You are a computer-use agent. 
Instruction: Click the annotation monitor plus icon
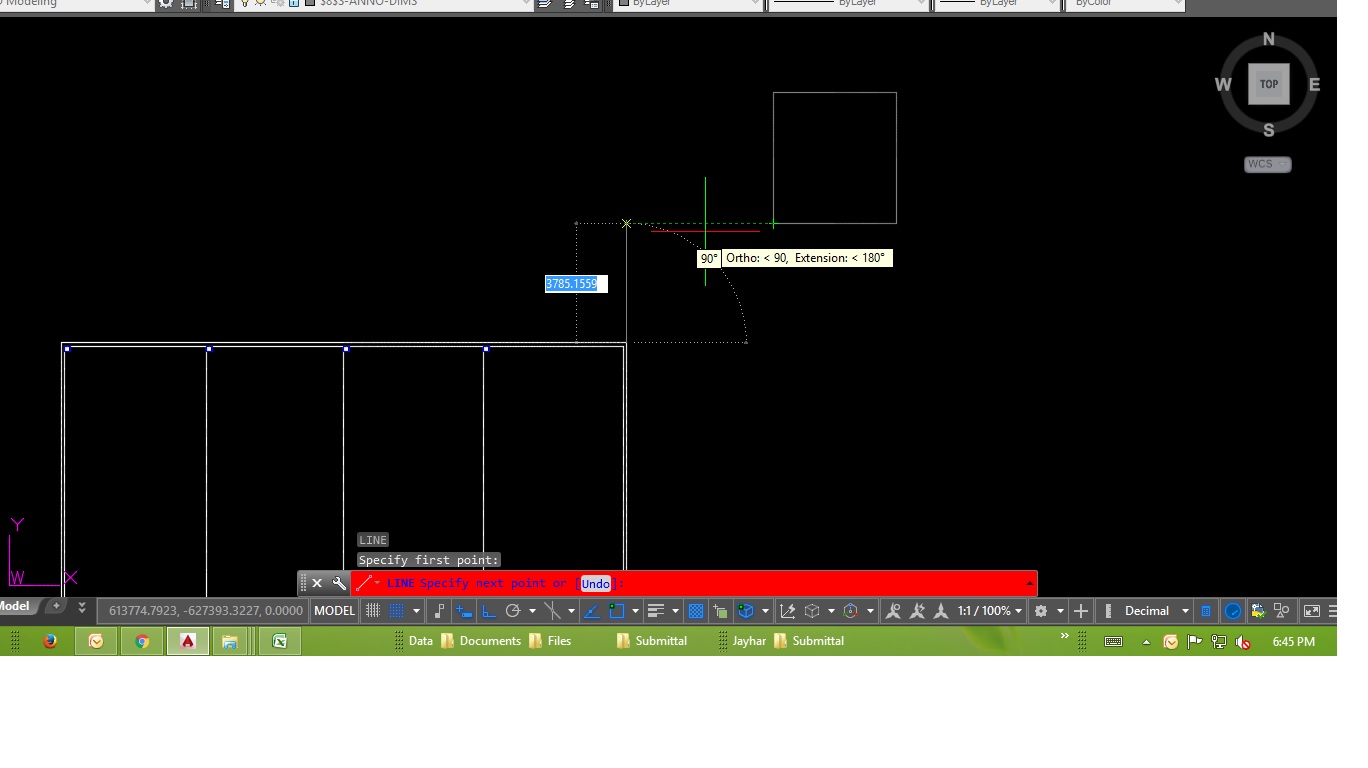click(1081, 611)
